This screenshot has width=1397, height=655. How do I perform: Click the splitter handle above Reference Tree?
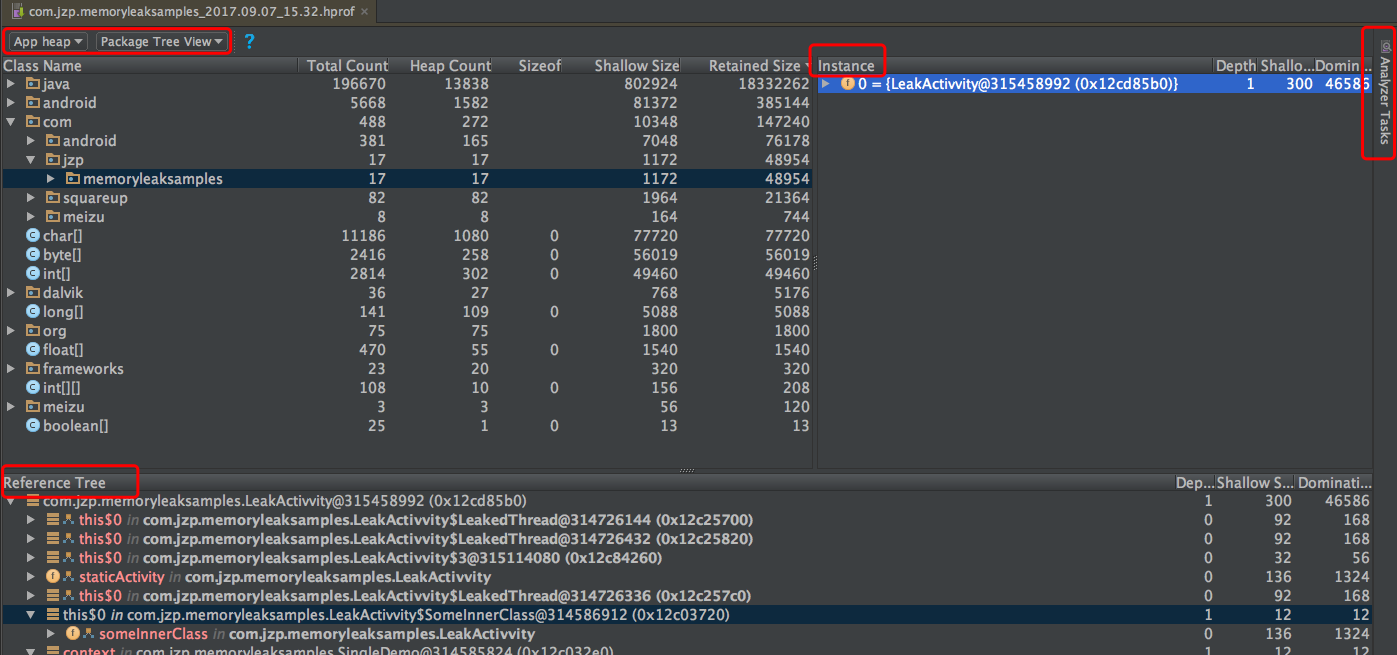tap(686, 470)
